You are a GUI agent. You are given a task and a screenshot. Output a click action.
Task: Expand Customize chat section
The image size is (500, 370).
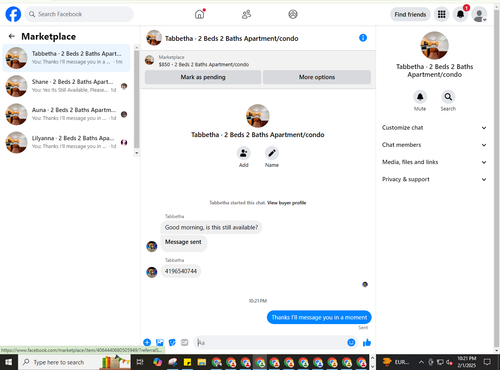pyautogui.click(x=434, y=128)
